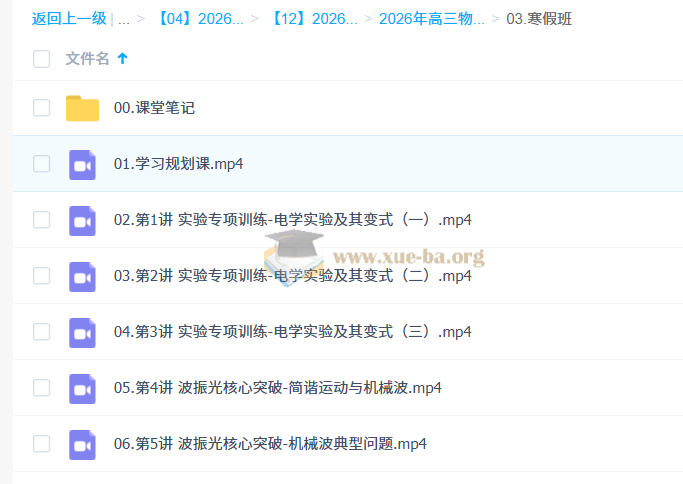The width and height of the screenshot is (683, 484).
Task: Click video icon for 01.学习规划课.mp4
Action: point(82,164)
